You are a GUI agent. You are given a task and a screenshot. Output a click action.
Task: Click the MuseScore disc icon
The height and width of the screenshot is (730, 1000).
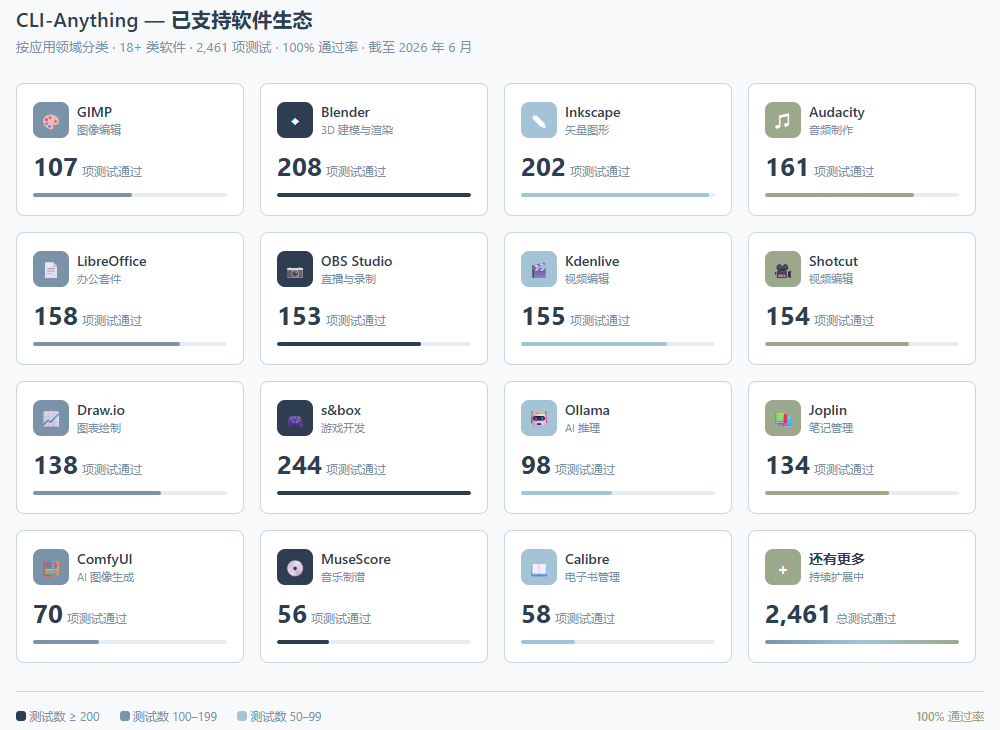pos(295,567)
